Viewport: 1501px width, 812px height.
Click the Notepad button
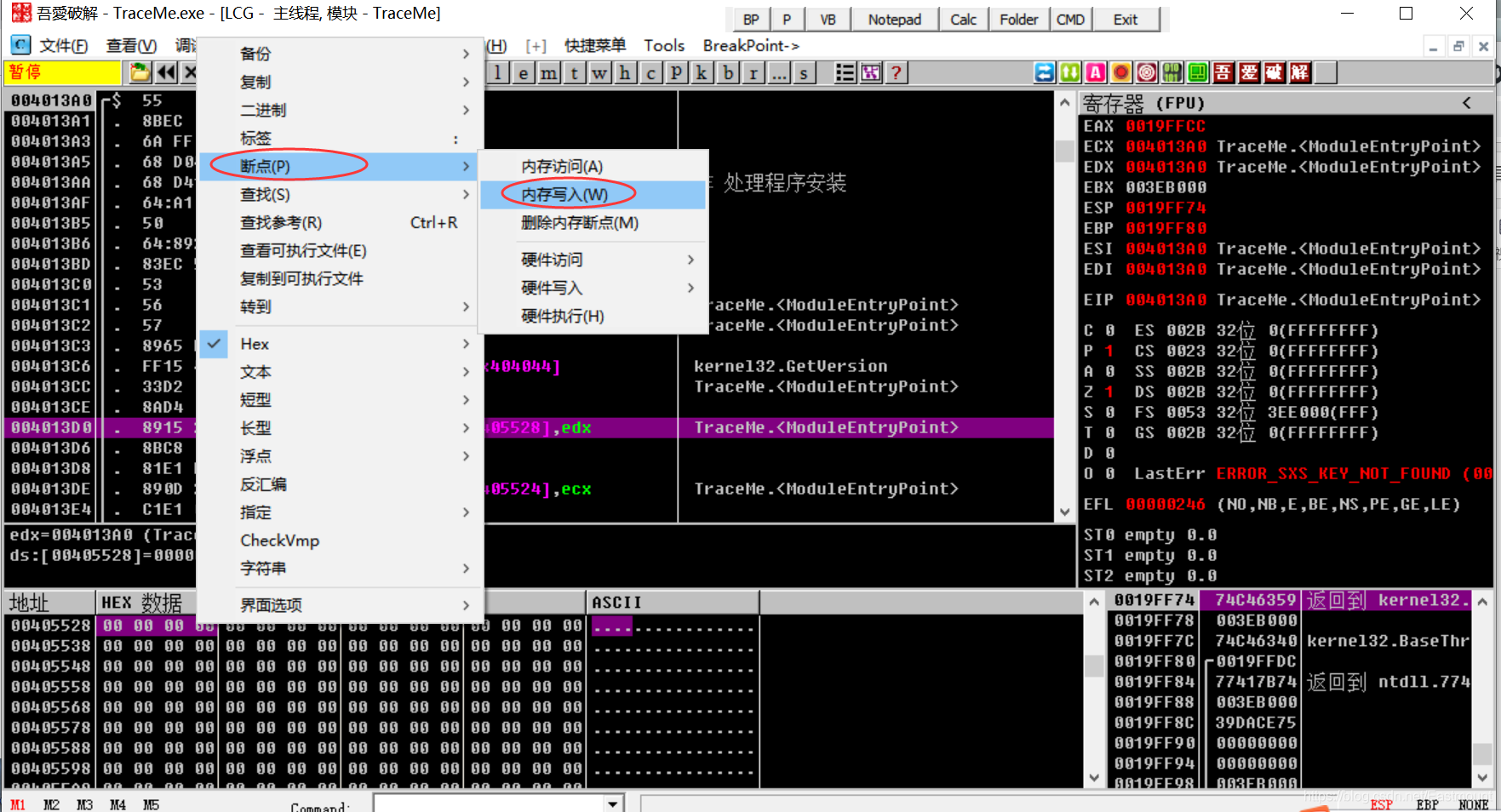click(x=895, y=20)
